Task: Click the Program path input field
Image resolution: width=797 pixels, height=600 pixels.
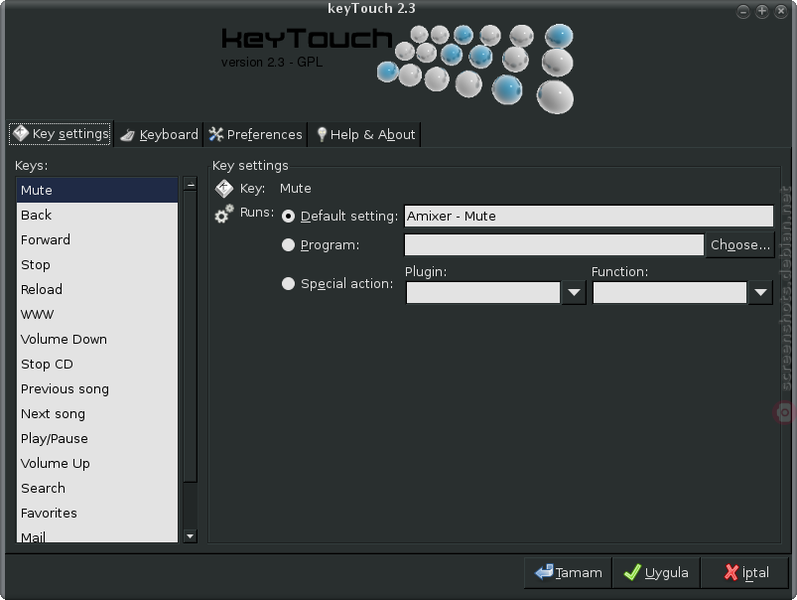Action: pyautogui.click(x=554, y=245)
